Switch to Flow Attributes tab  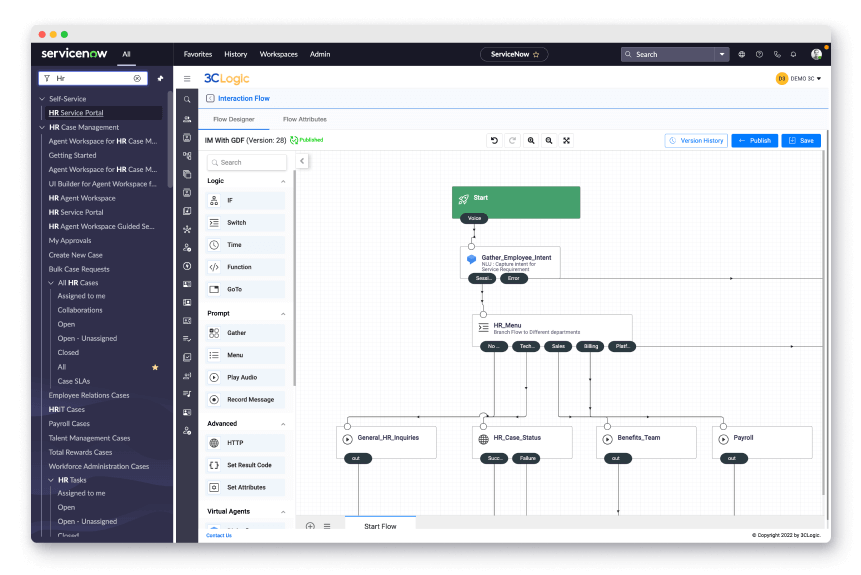tap(305, 119)
